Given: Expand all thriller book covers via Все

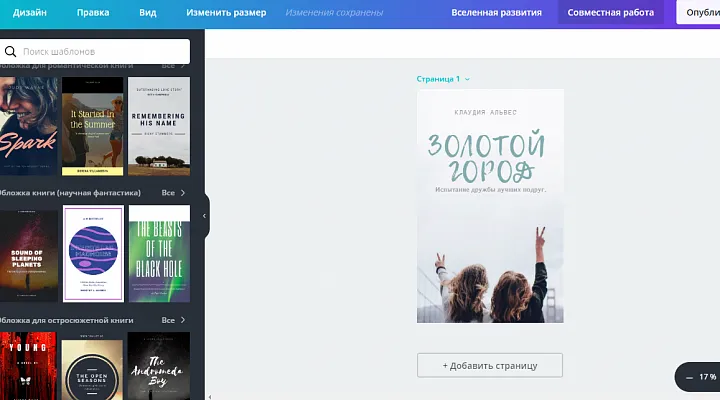Looking at the screenshot, I should [x=173, y=319].
